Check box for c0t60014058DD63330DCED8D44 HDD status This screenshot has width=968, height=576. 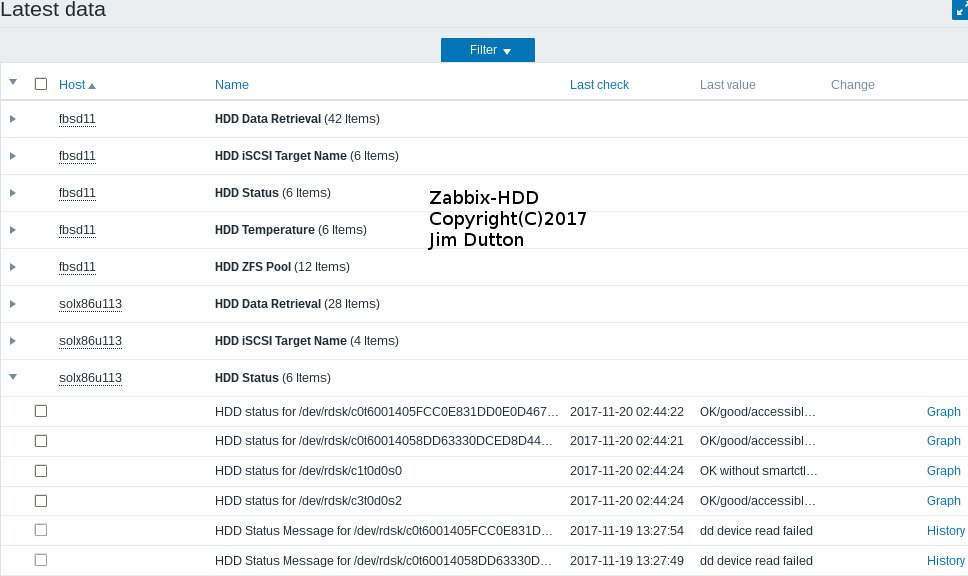[x=41, y=441]
